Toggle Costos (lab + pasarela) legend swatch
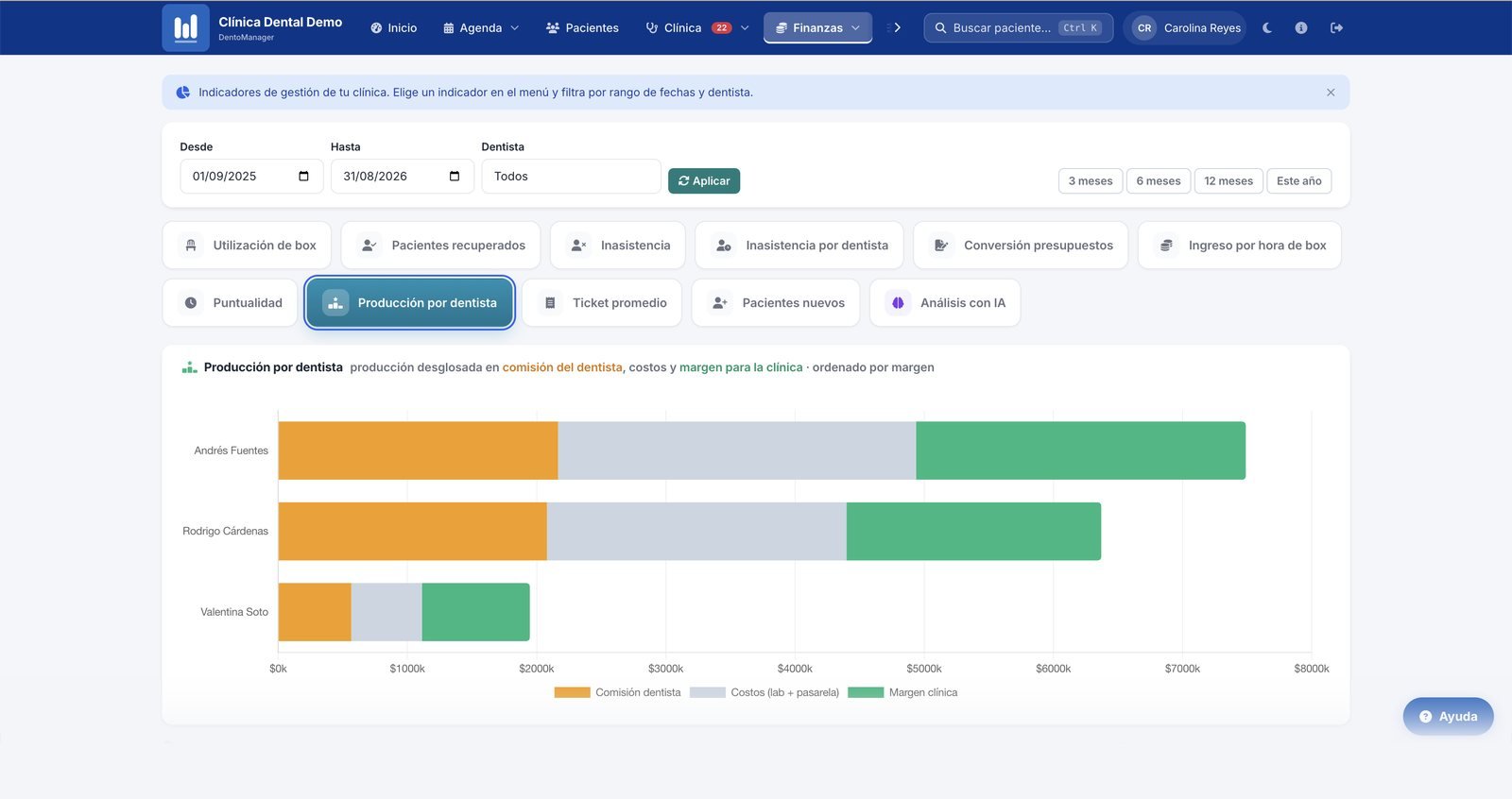The width and height of the screenshot is (1512, 799). click(708, 692)
